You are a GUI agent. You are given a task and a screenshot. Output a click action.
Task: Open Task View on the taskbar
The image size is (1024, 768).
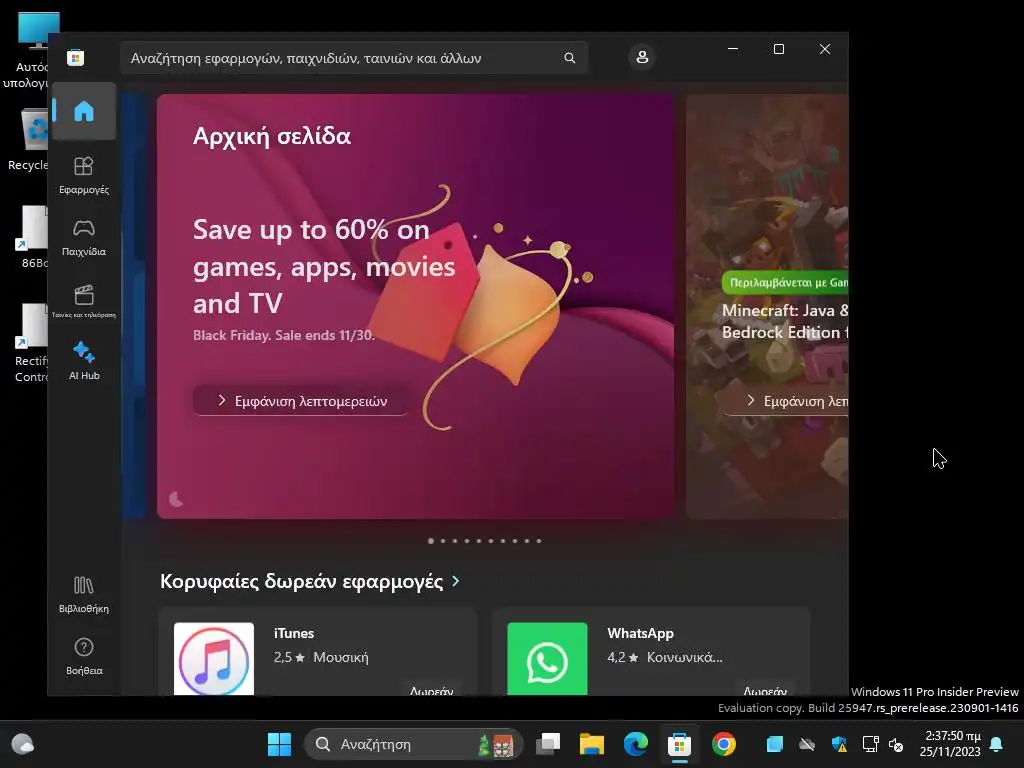548,744
